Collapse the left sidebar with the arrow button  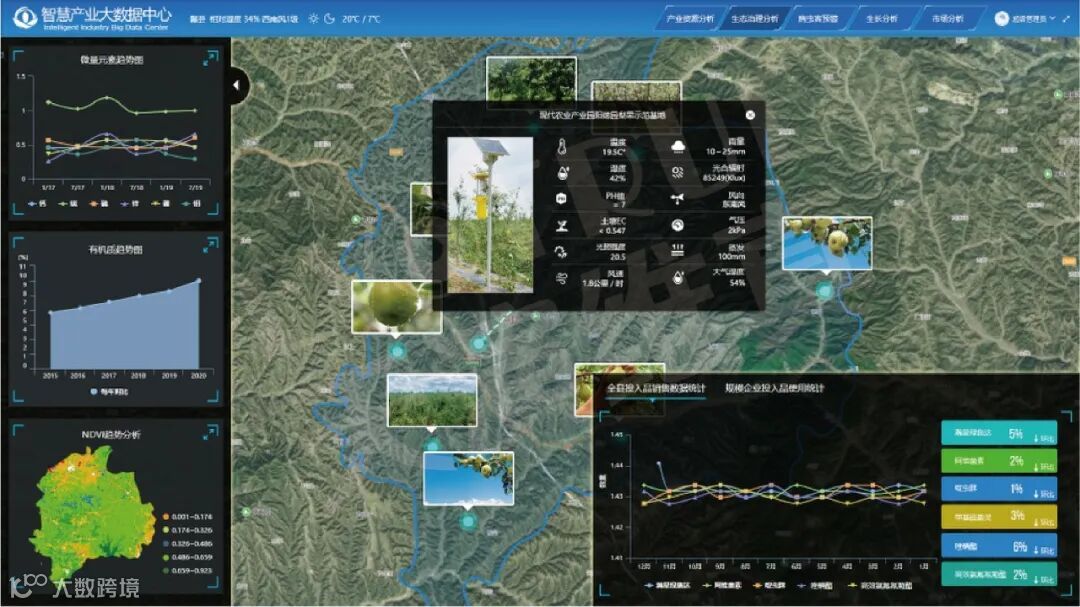pyautogui.click(x=238, y=85)
